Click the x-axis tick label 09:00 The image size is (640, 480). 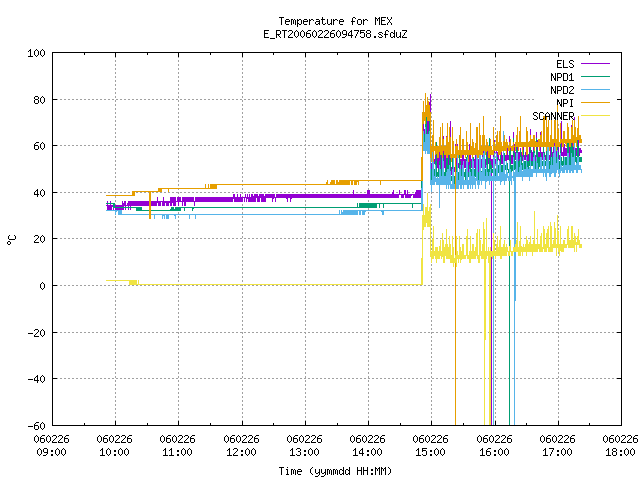click(x=51, y=452)
